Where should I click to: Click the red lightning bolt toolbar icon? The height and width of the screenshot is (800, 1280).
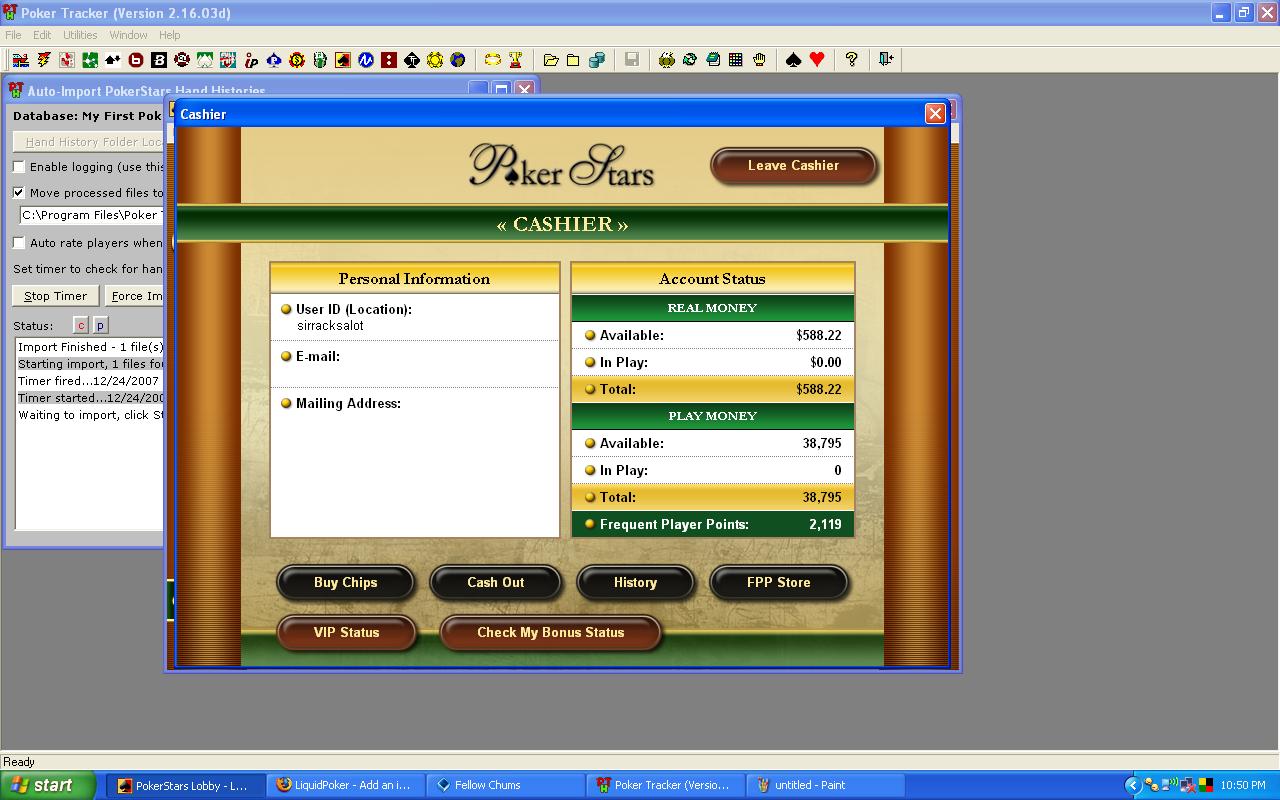tap(43, 60)
